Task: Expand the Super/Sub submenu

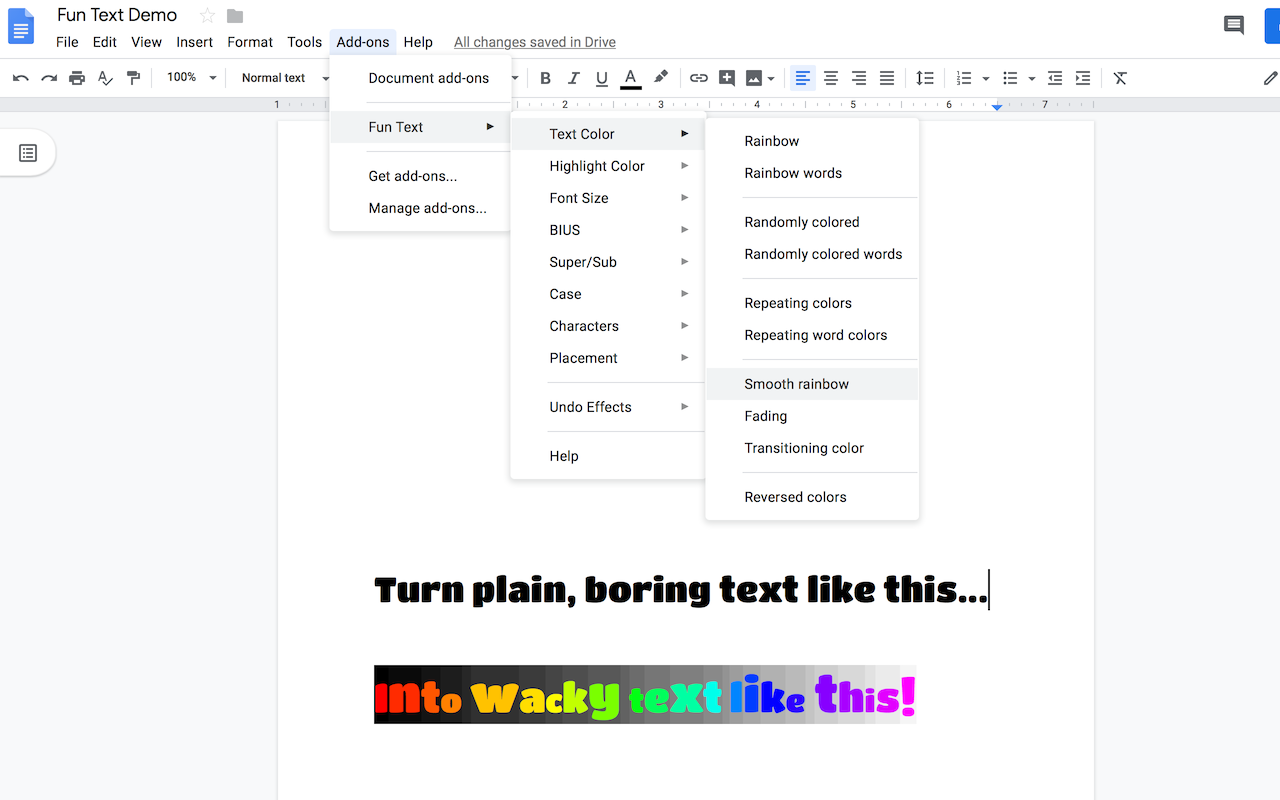Action: point(608,262)
